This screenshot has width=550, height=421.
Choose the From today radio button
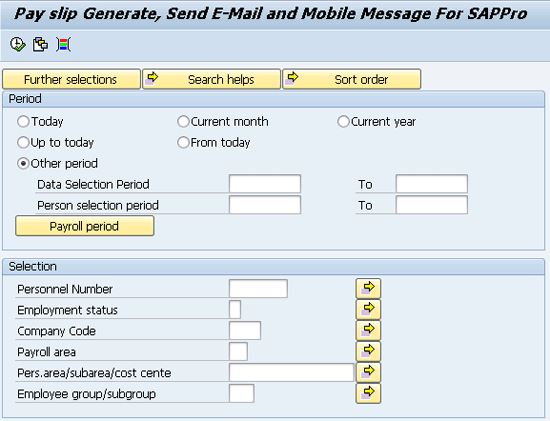point(183,143)
